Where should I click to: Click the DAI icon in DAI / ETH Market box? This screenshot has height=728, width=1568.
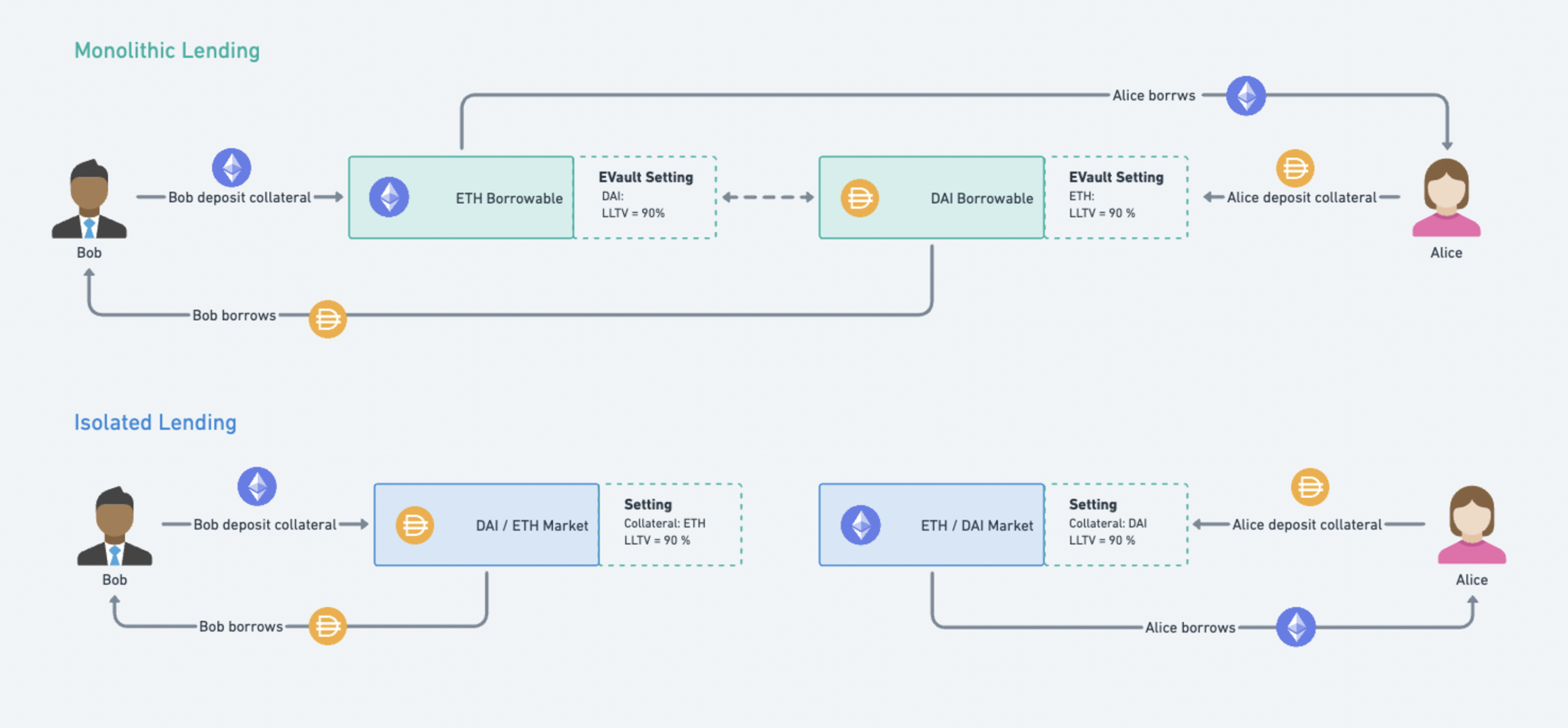pos(414,525)
